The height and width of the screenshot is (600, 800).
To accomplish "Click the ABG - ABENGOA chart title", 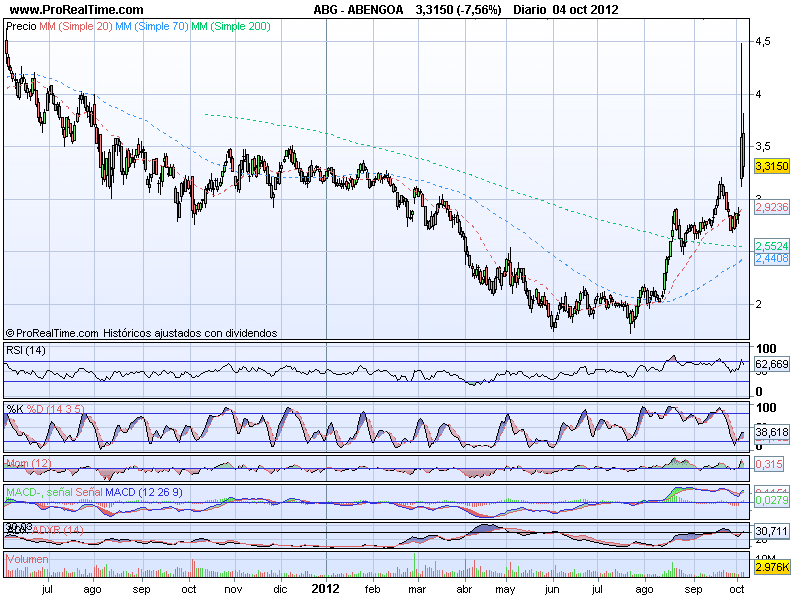I will pos(358,10).
